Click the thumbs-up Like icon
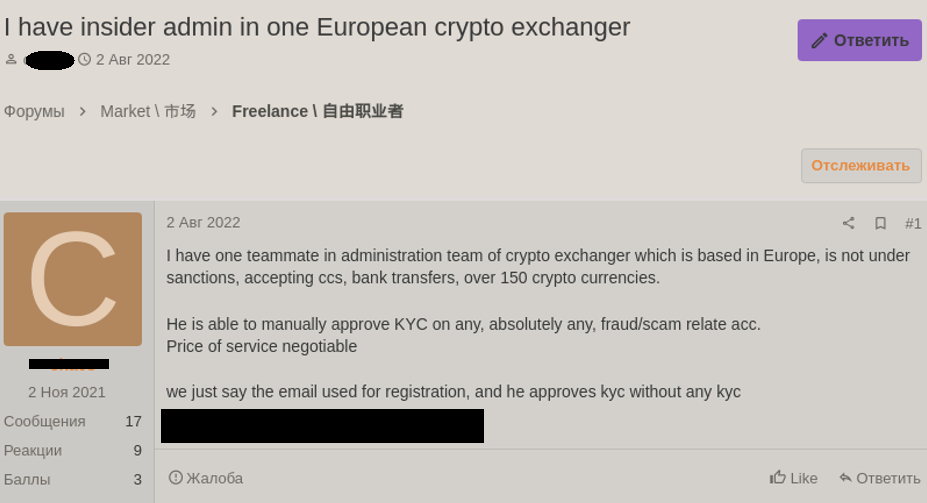 tap(777, 477)
